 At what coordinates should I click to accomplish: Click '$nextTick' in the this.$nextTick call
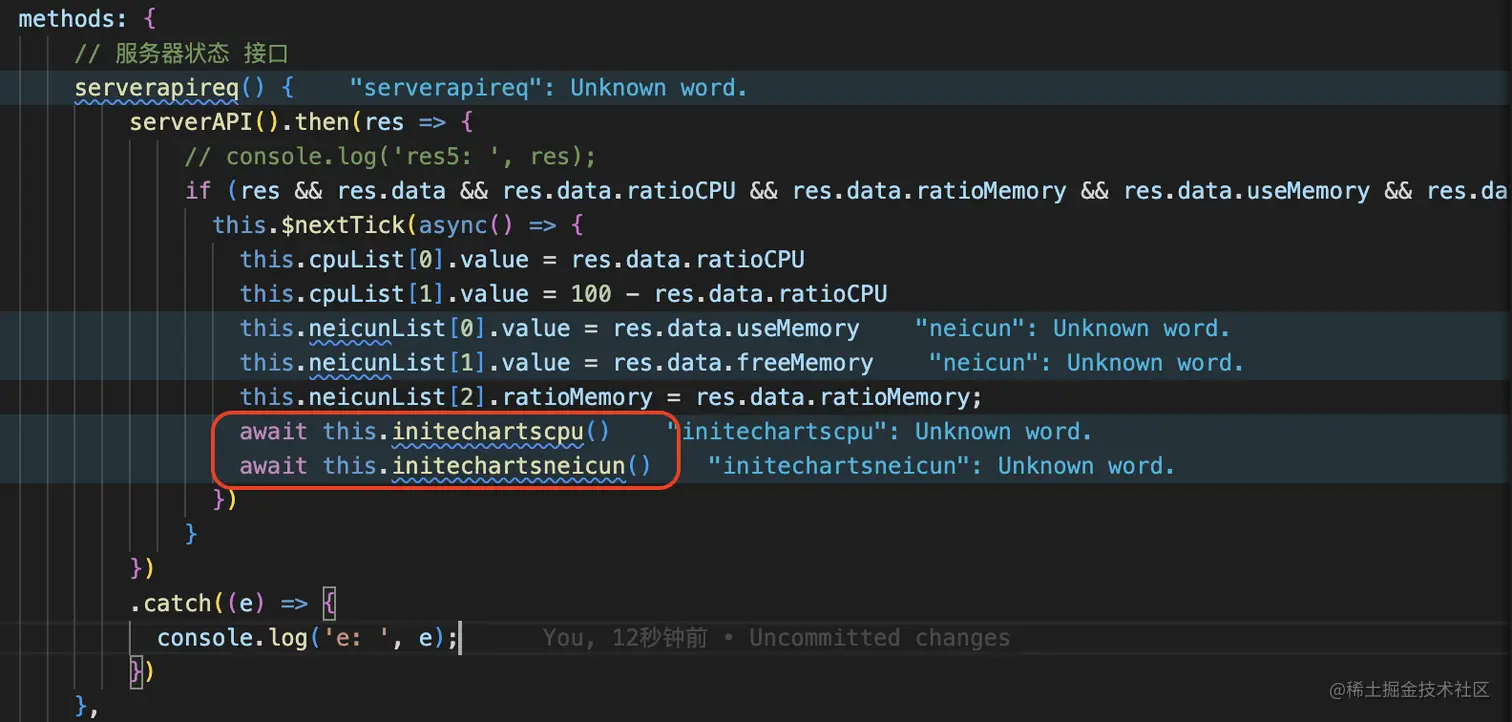click(x=343, y=225)
